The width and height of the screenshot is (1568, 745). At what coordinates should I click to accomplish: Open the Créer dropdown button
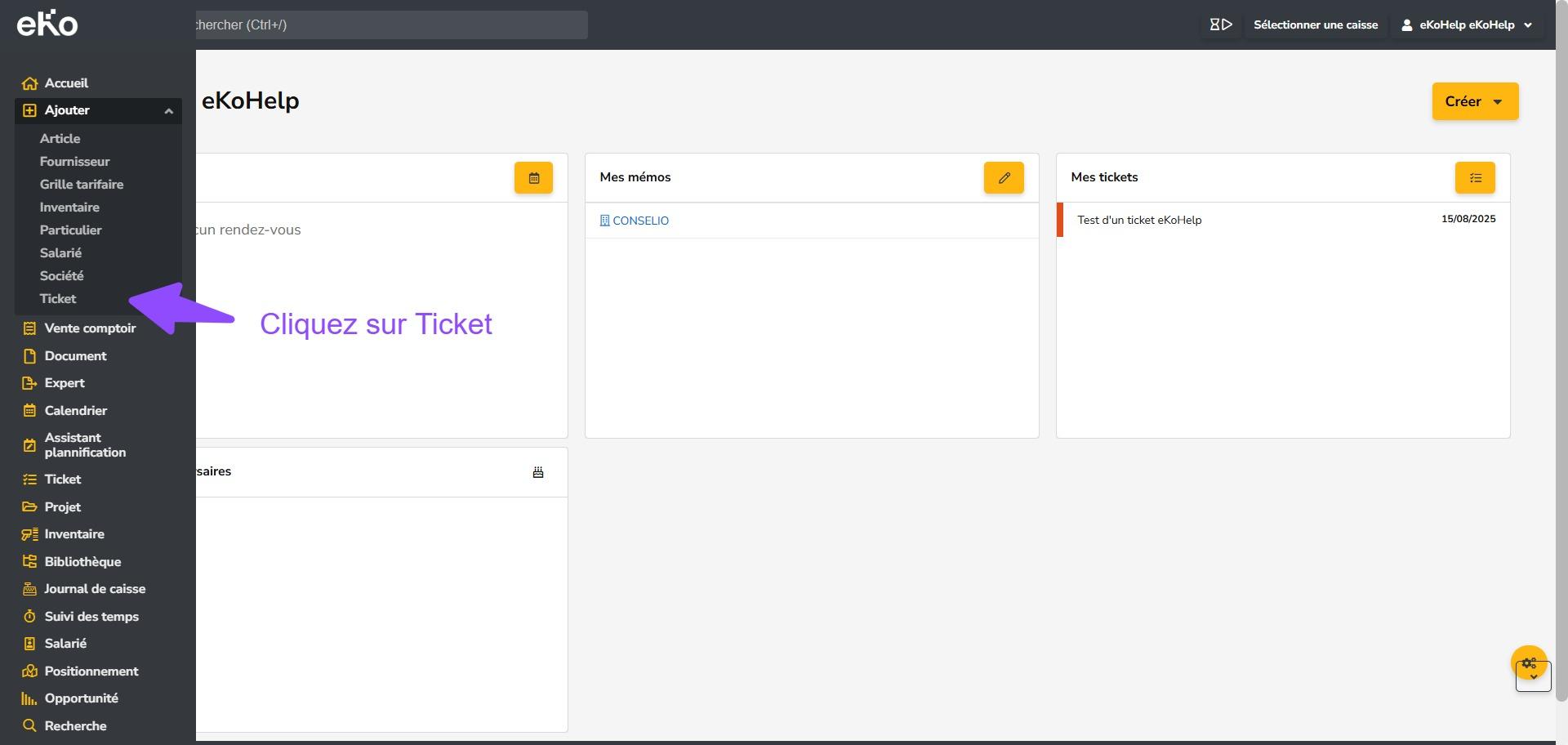1475,101
